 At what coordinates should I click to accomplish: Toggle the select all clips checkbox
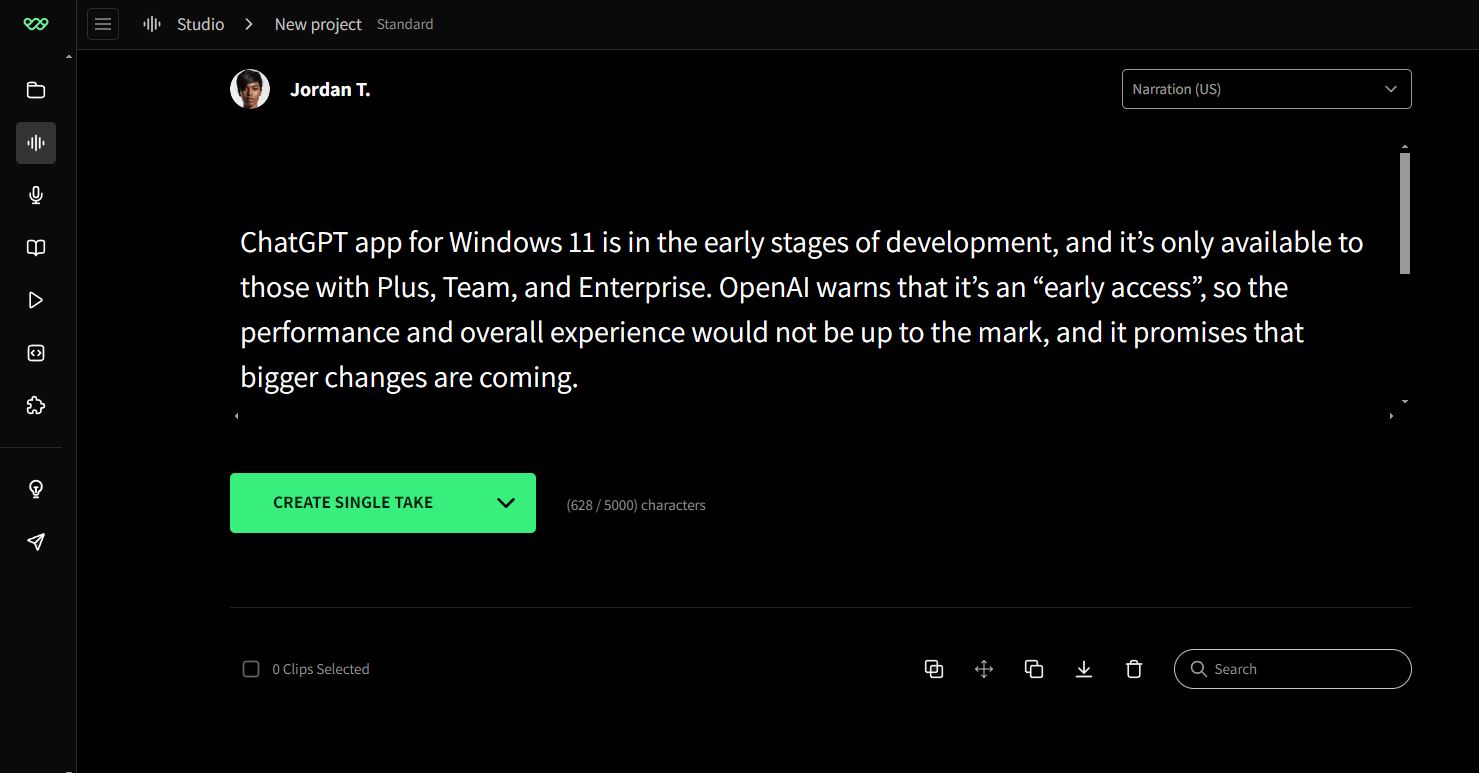click(x=251, y=669)
